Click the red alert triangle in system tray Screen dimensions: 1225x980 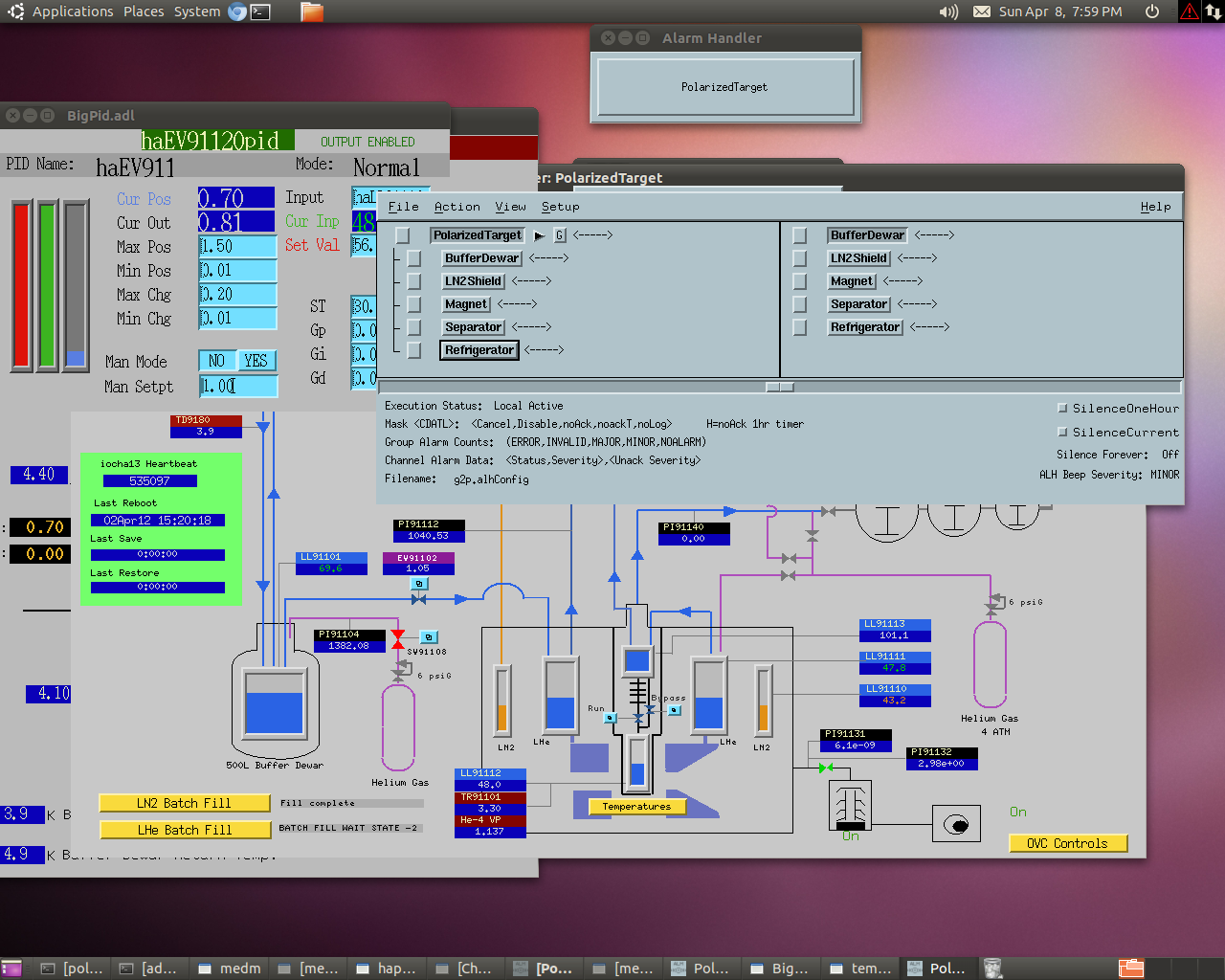pyautogui.click(x=1190, y=11)
